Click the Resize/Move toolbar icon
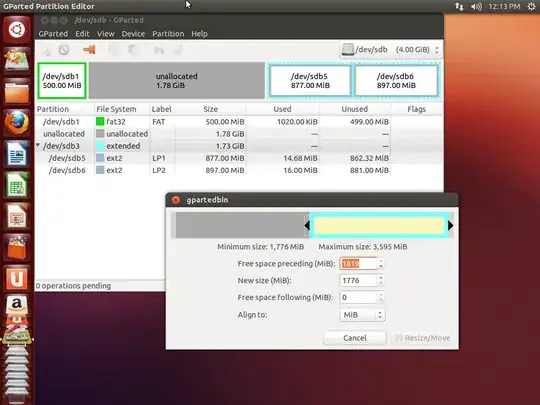Viewport: 540px width, 405px height. pyautogui.click(x=90, y=50)
